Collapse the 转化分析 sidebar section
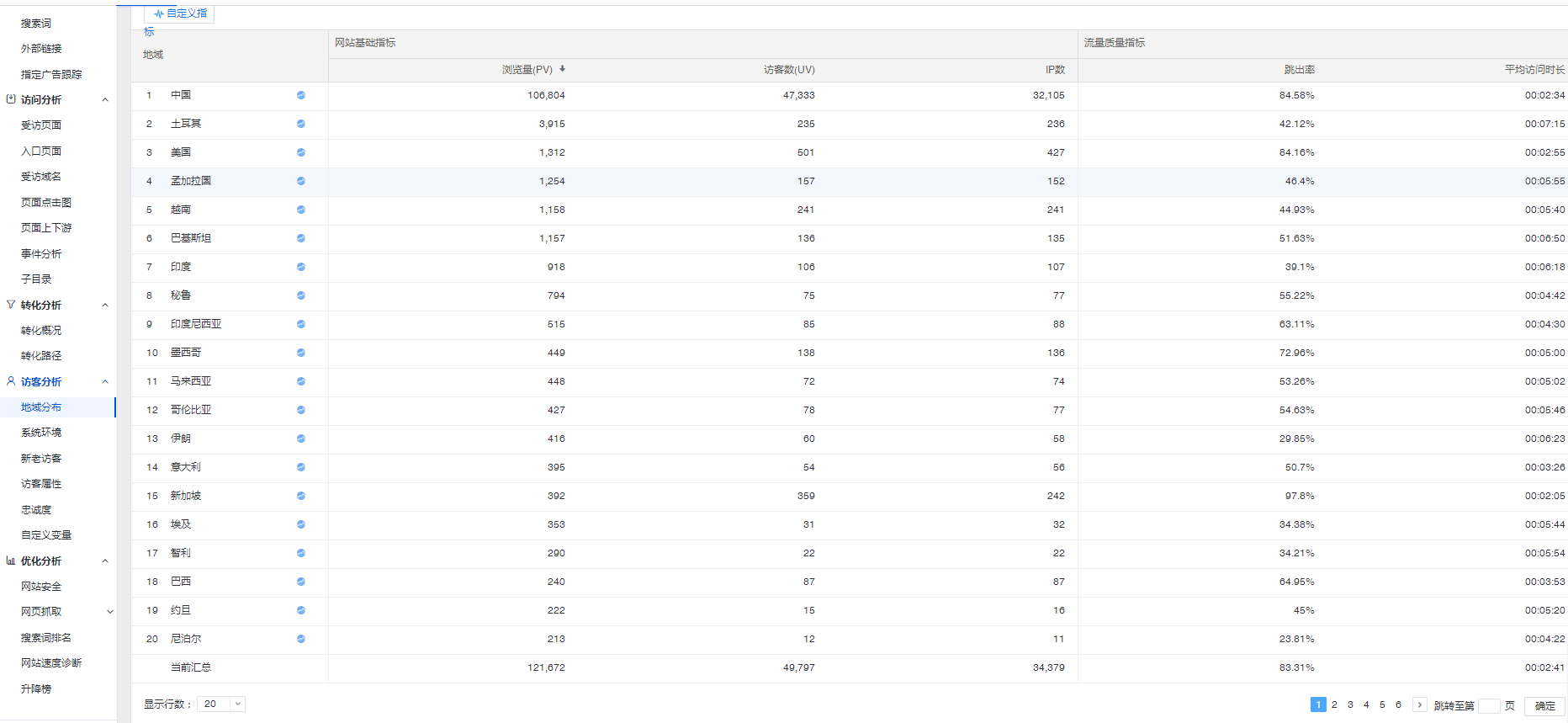This screenshot has width=1568, height=723. click(105, 306)
